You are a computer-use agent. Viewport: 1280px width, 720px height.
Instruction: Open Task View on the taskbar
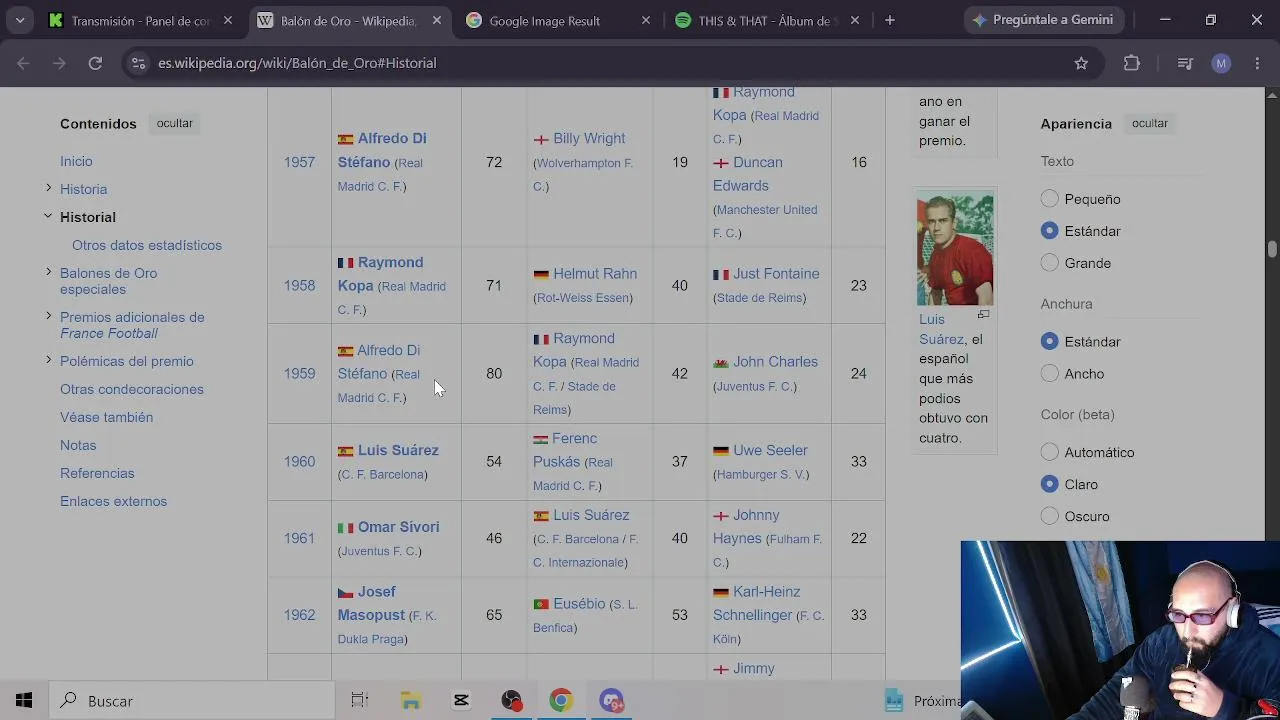pos(360,701)
